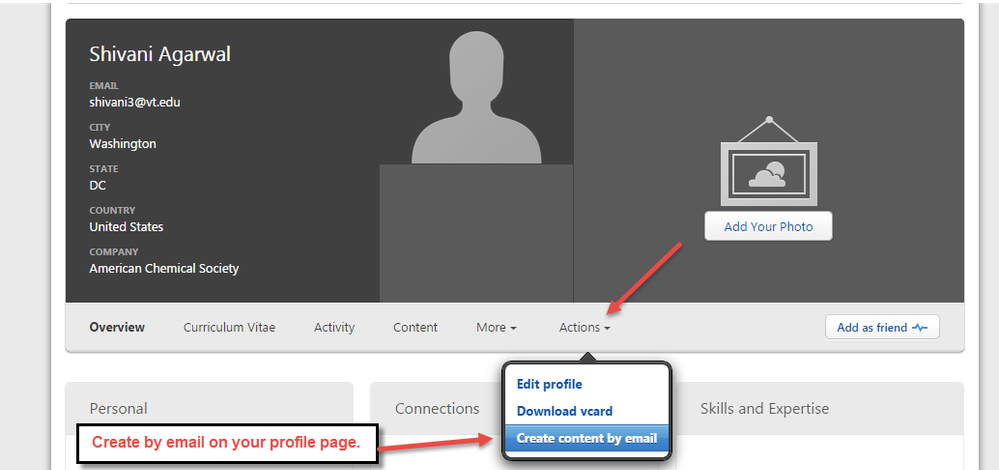
Task: Click the Add as friend button
Action: point(881,327)
